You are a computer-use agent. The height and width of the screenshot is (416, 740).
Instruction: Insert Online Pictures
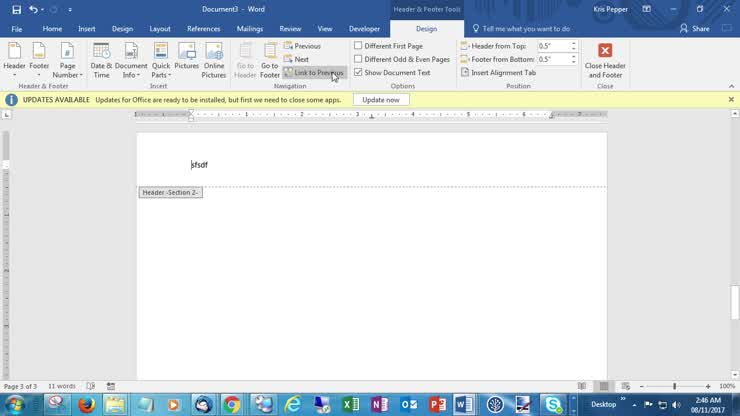214,59
